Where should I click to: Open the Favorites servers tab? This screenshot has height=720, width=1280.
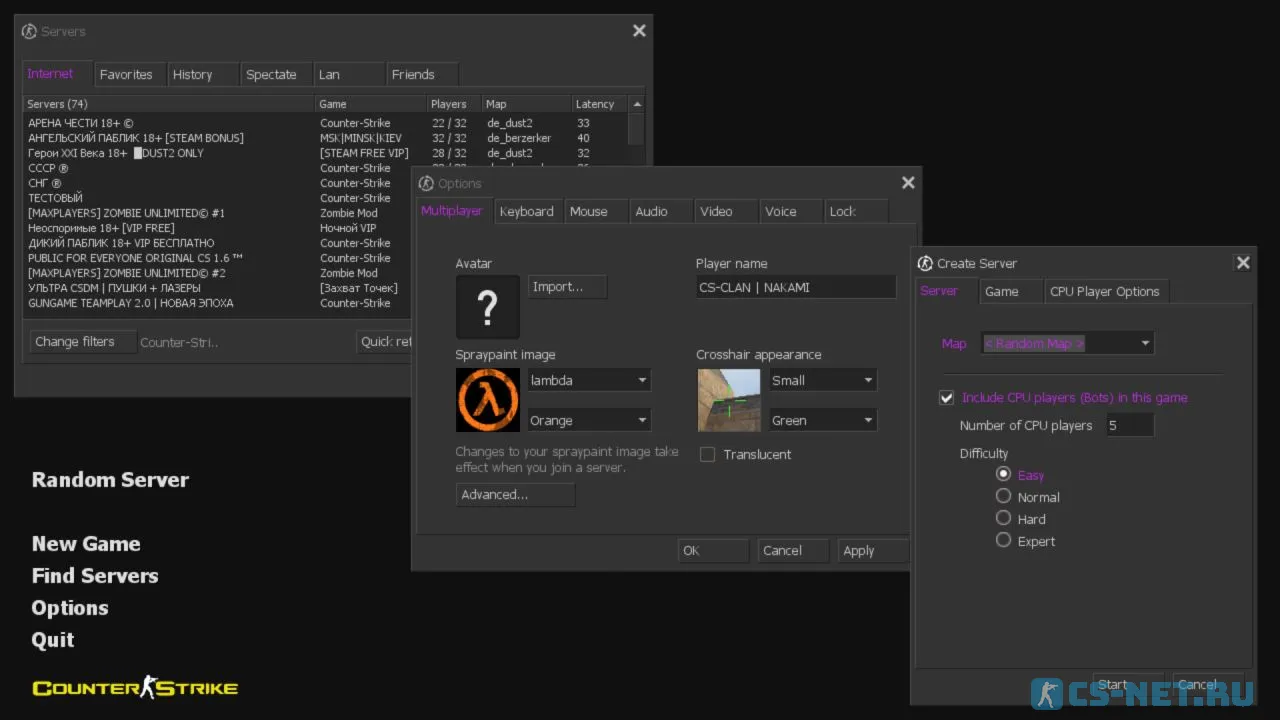point(126,75)
